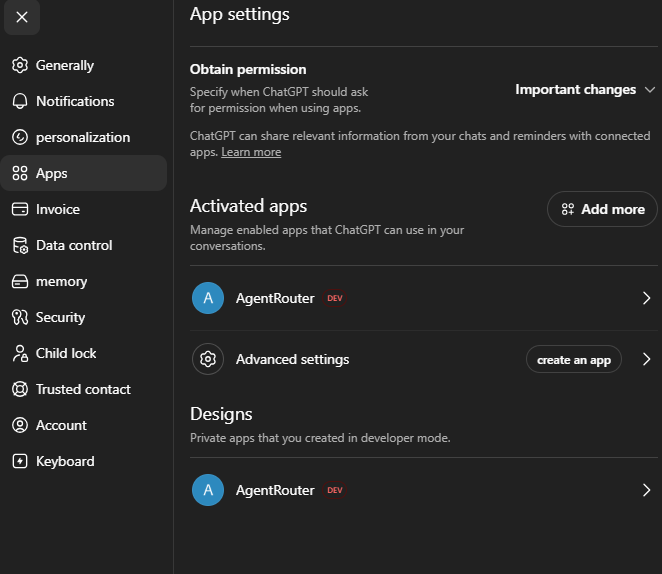
Task: Click the App settings title
Action: [240, 14]
